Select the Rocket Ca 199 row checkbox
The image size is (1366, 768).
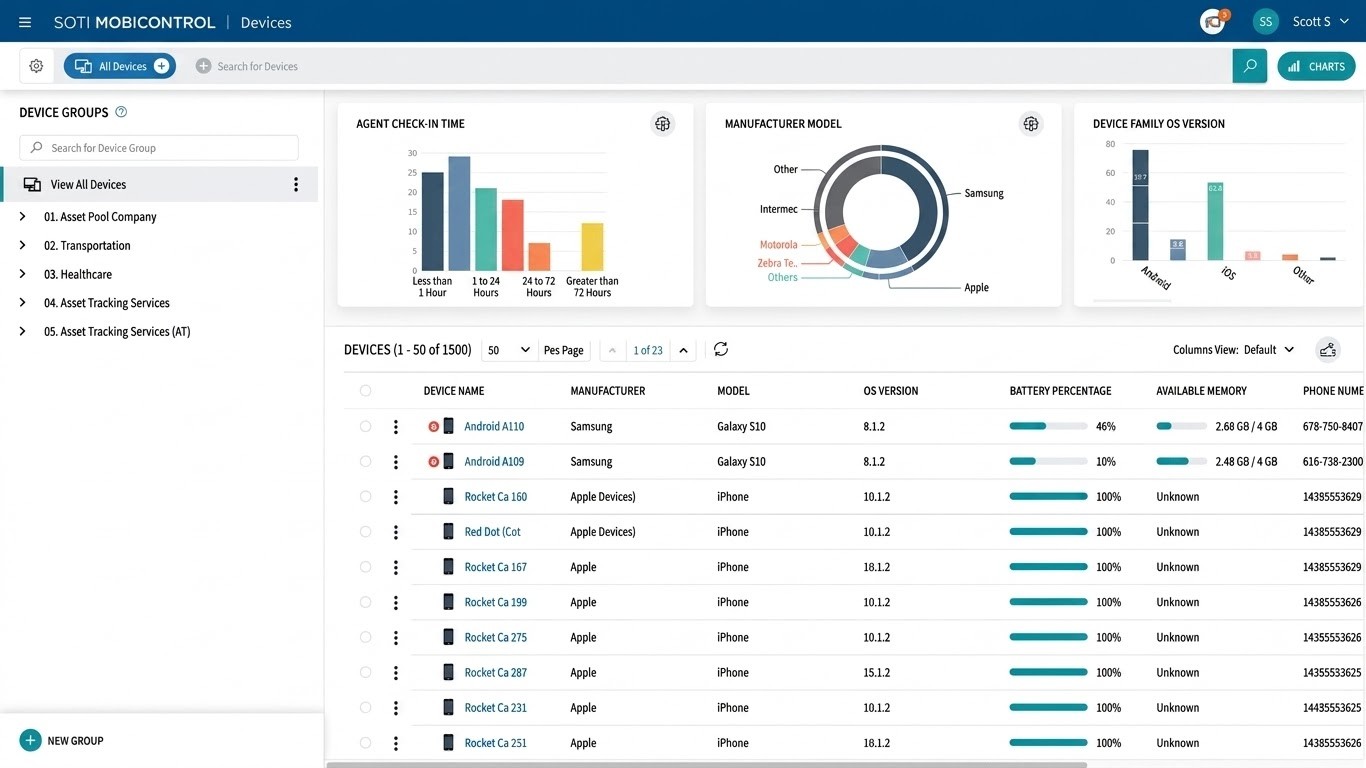click(x=365, y=602)
